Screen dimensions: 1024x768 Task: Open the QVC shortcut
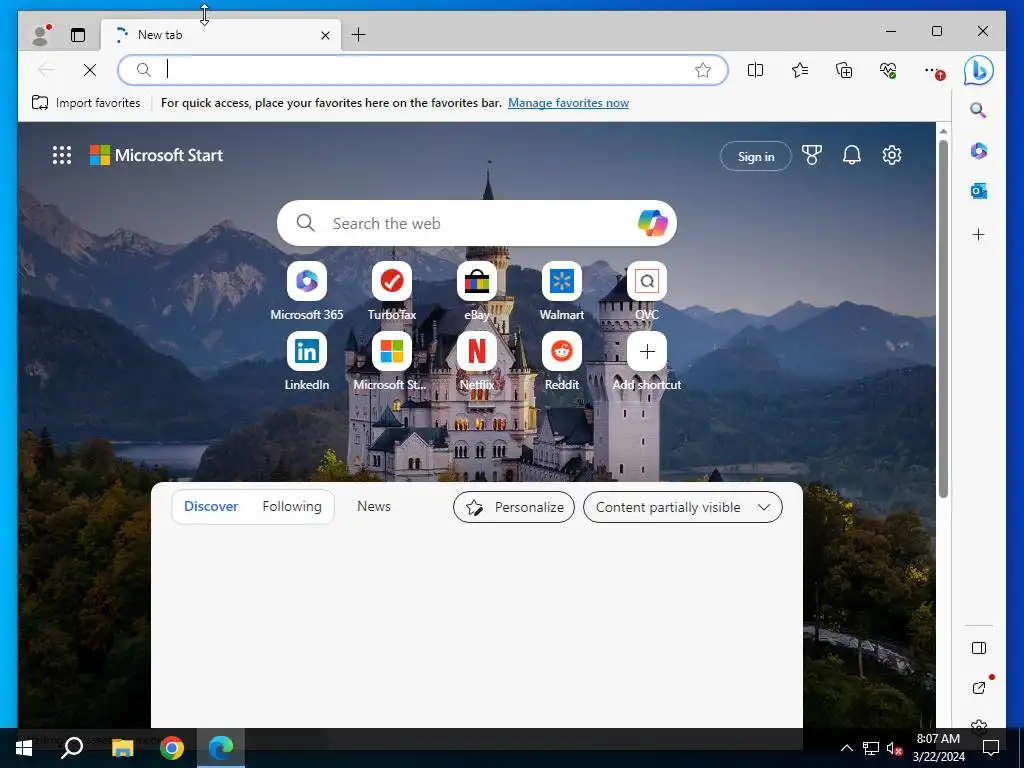(647, 291)
